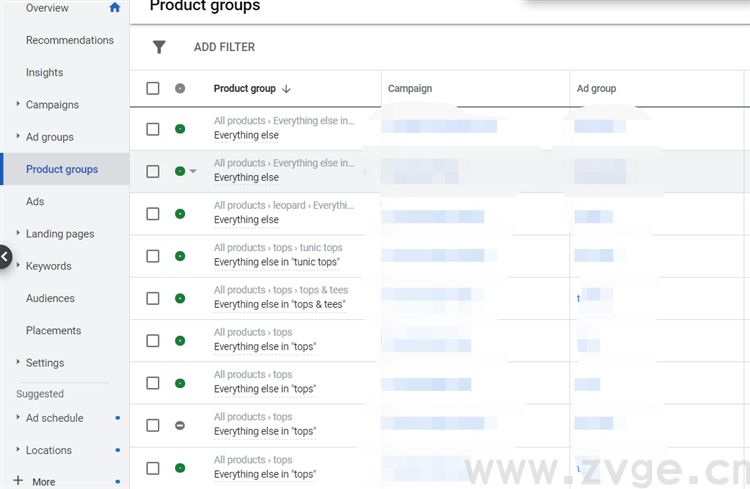Image resolution: width=750 pixels, height=489 pixels.
Task: Click the green status dot in first row
Action: coord(180,129)
